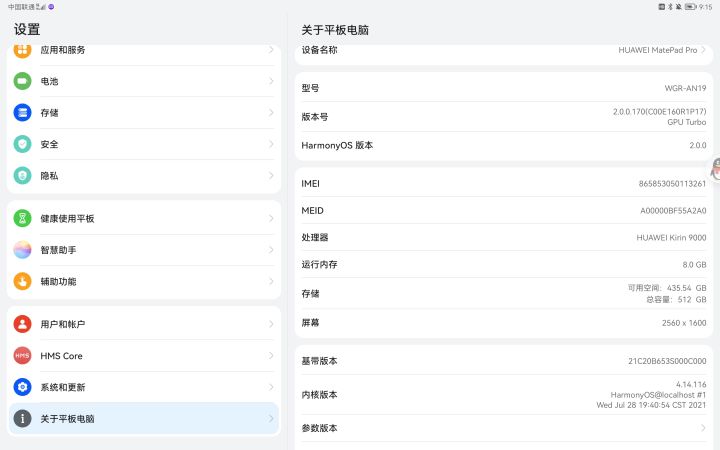Tap the Smart assistant gradient icon
The height and width of the screenshot is (450, 720).
coord(22,250)
